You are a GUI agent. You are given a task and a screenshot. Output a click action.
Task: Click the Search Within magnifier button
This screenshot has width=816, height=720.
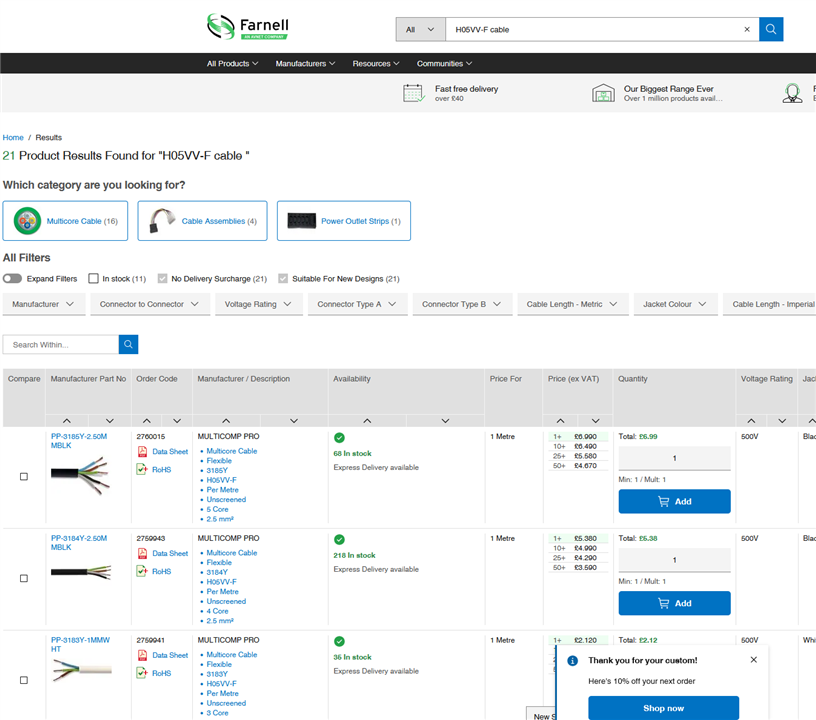pyautogui.click(x=128, y=344)
